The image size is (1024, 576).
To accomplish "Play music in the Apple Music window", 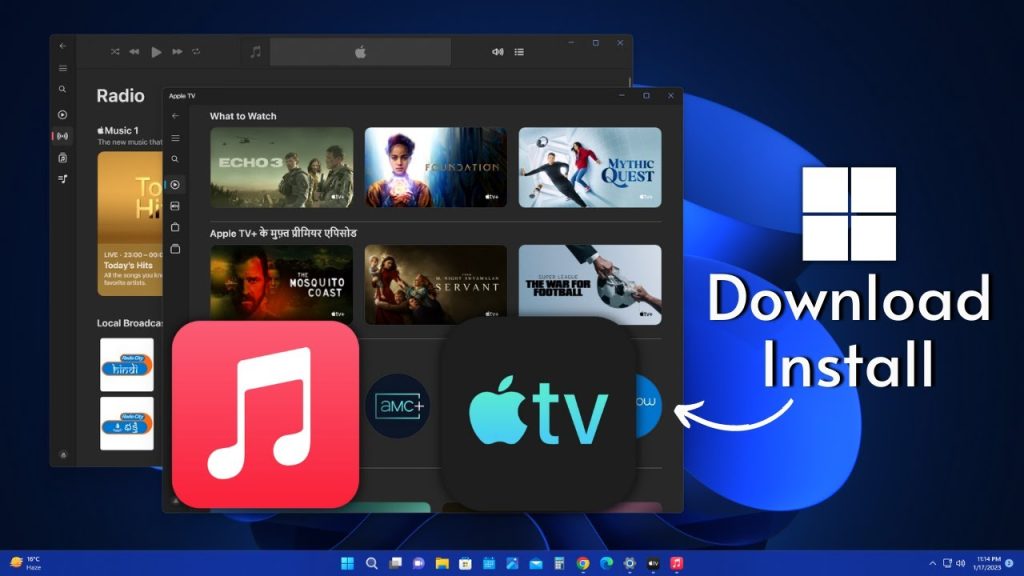I will coord(156,52).
